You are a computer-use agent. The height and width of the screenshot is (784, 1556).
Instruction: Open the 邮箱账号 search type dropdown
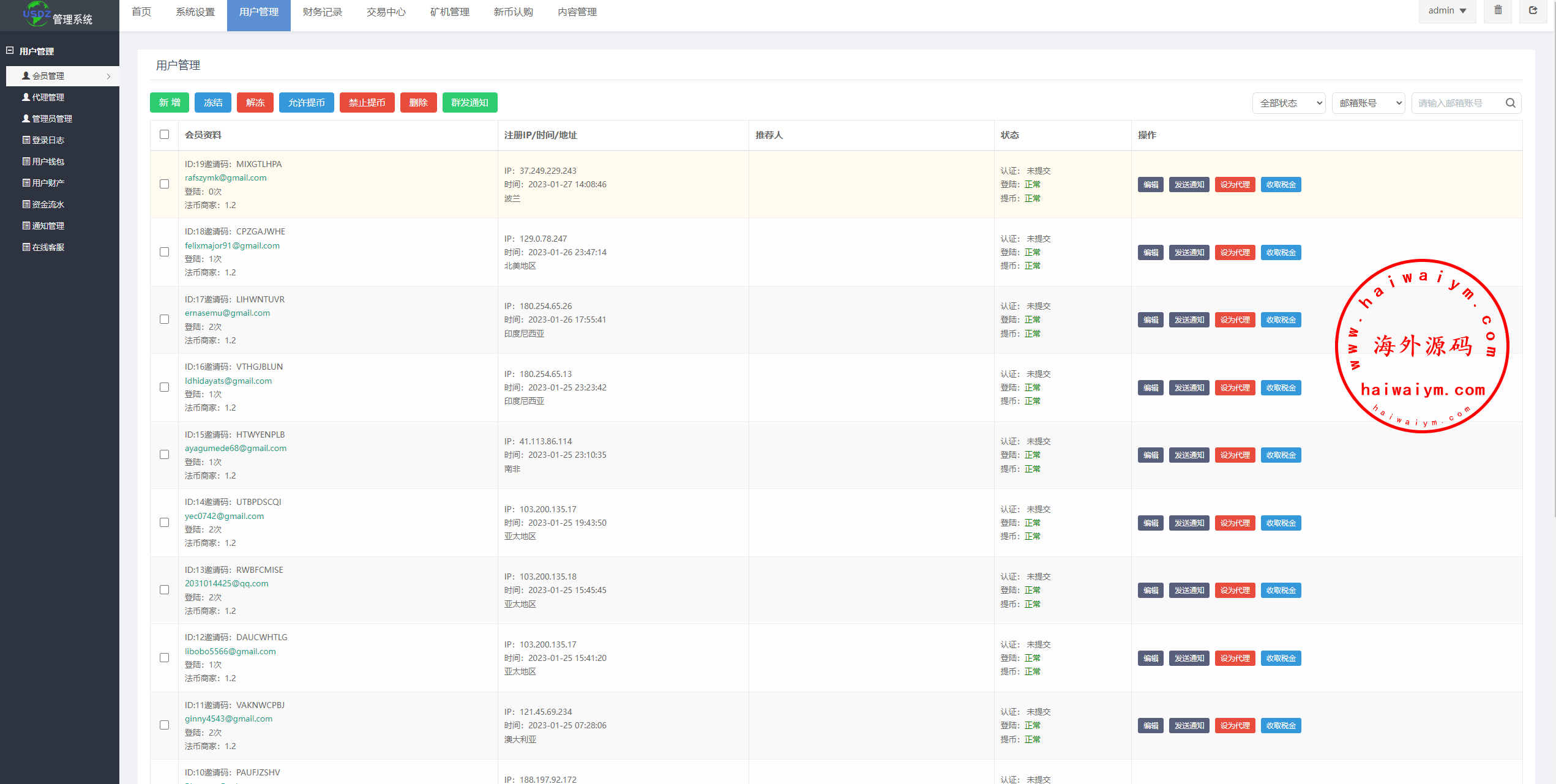pos(1368,103)
